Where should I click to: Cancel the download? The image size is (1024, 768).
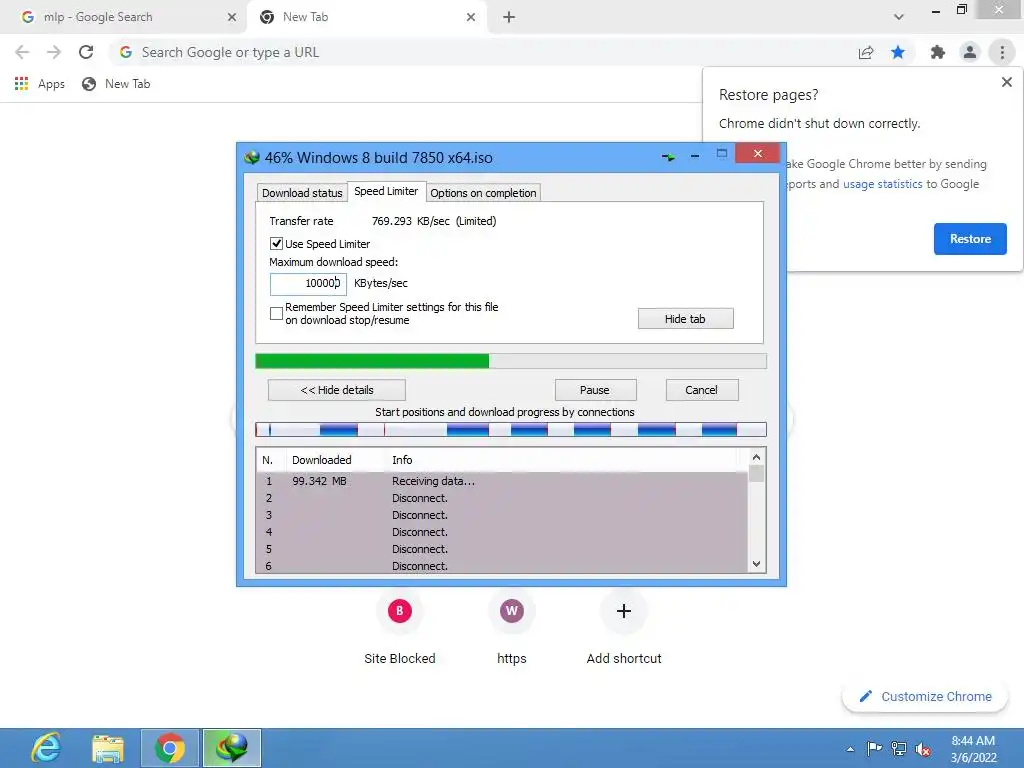pyautogui.click(x=702, y=390)
